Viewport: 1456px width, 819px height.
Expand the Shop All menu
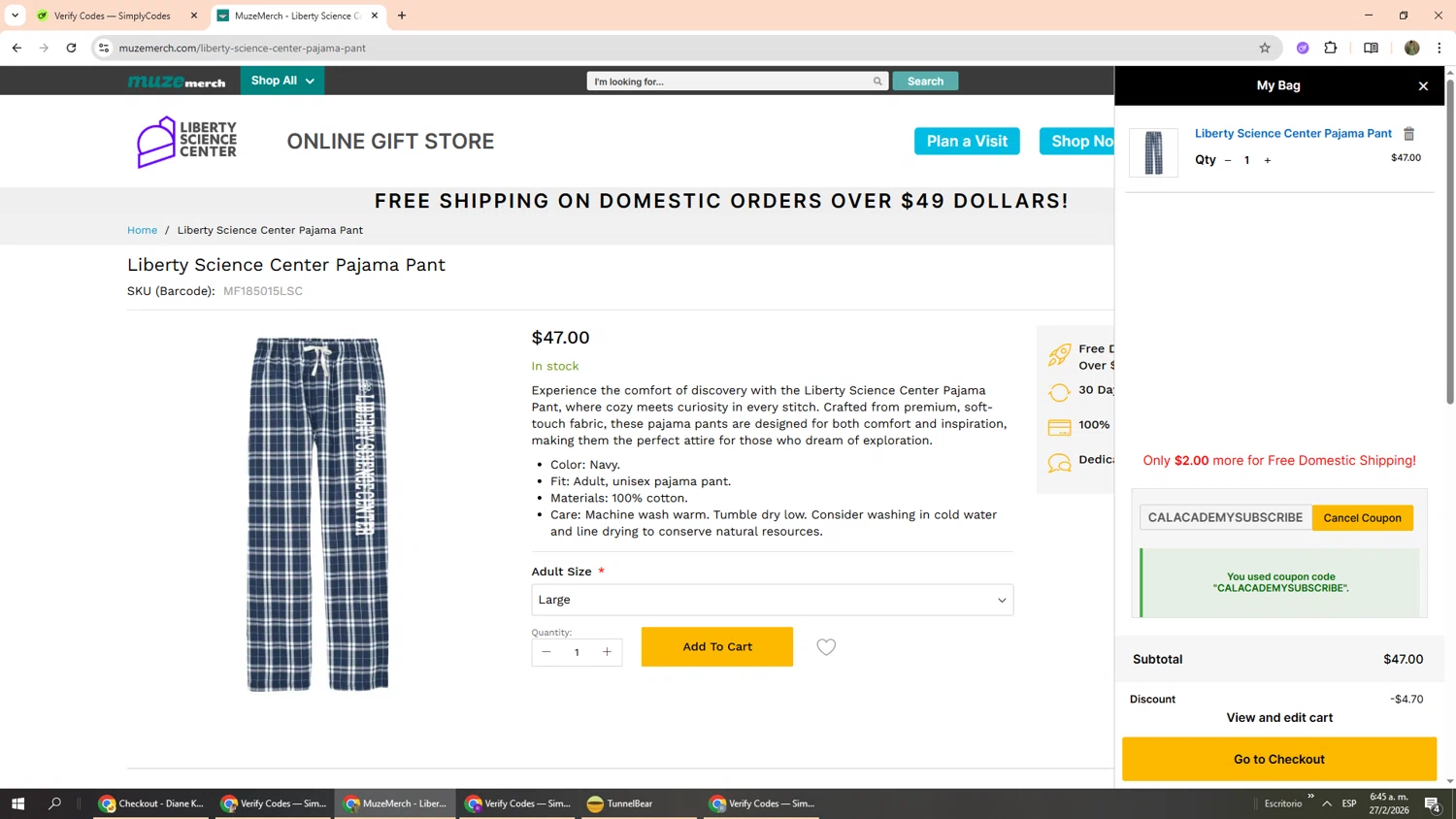point(282,81)
